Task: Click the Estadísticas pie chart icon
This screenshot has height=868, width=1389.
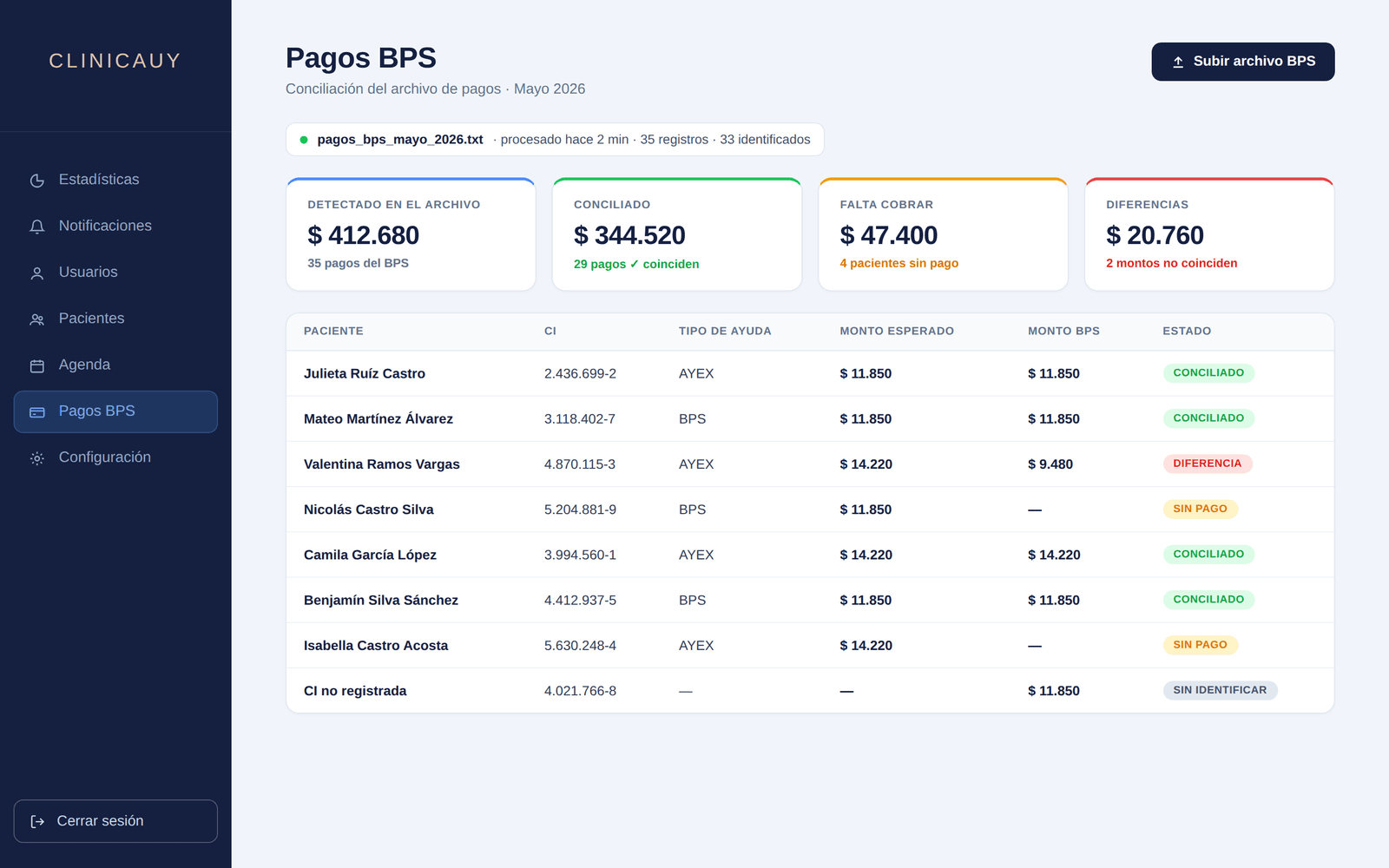Action: tap(37, 181)
